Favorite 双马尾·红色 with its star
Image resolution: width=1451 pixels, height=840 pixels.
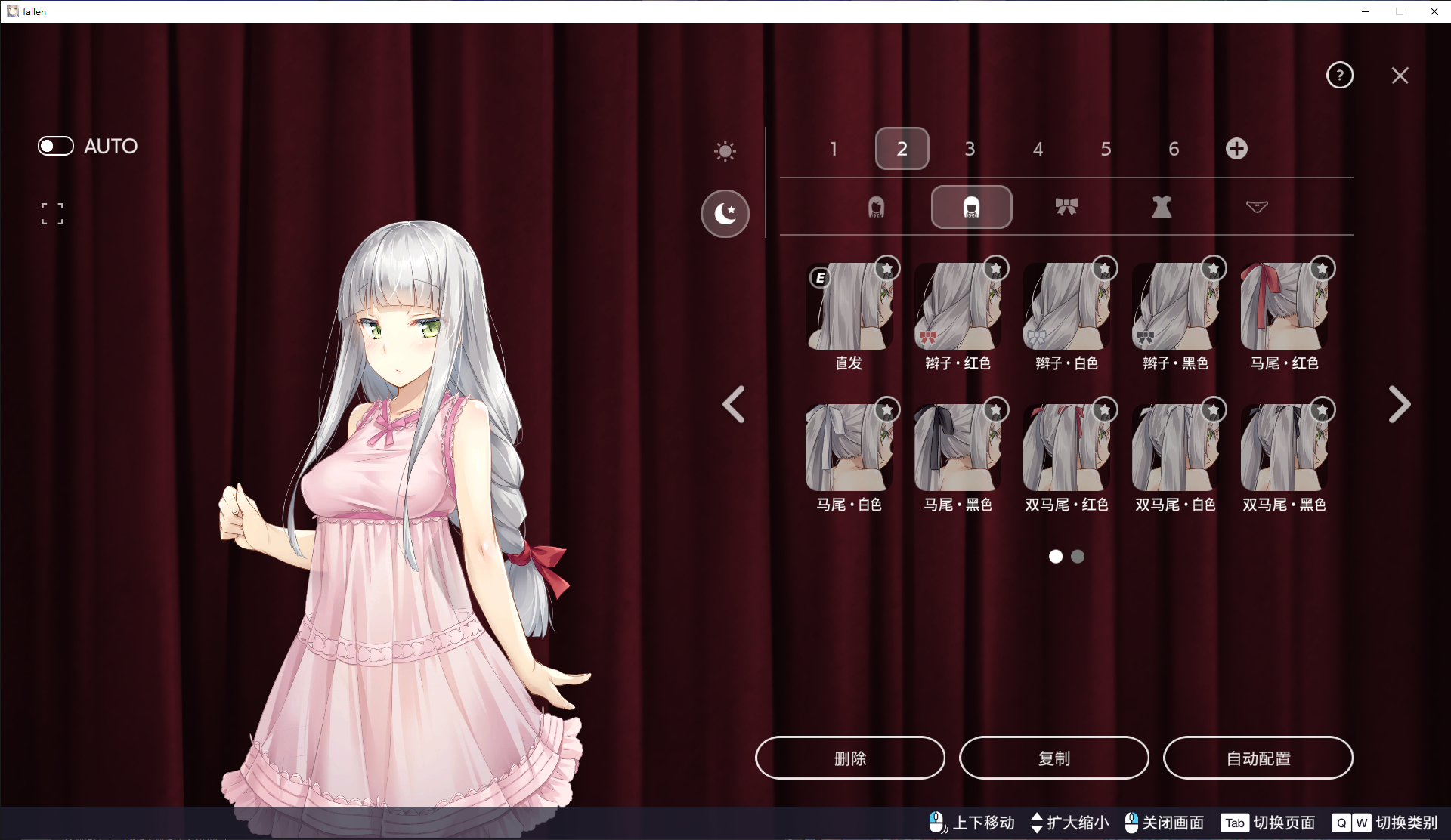click(x=1105, y=409)
